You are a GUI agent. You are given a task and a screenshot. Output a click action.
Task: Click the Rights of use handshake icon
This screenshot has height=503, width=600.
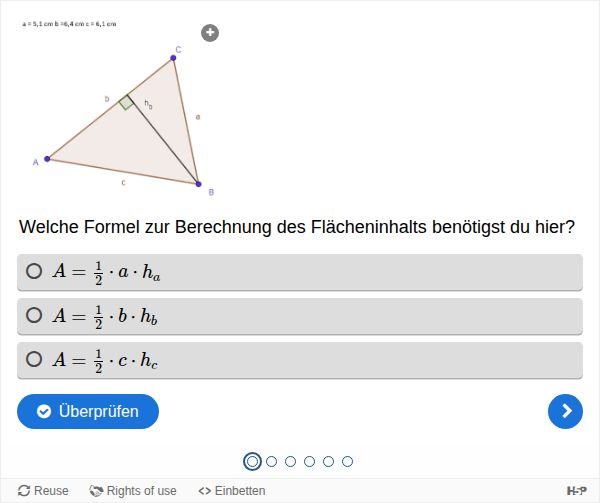(96, 491)
